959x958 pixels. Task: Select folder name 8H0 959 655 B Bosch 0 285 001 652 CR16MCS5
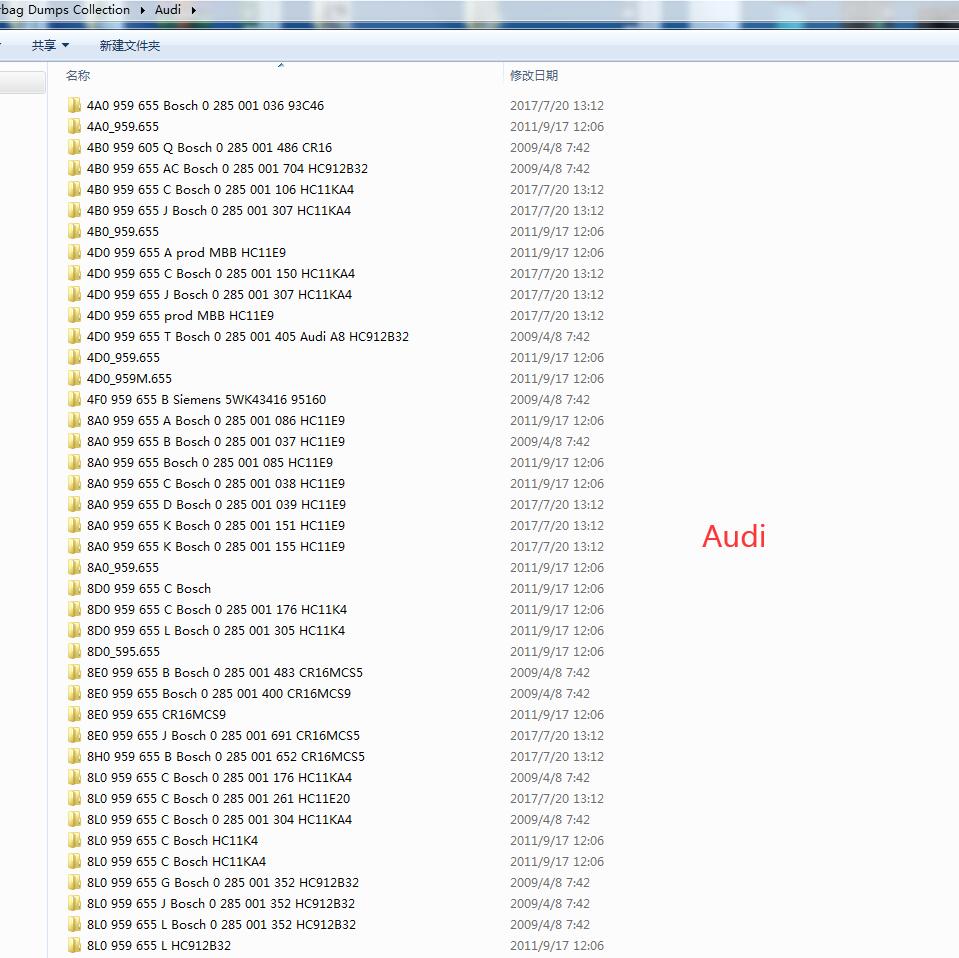226,756
